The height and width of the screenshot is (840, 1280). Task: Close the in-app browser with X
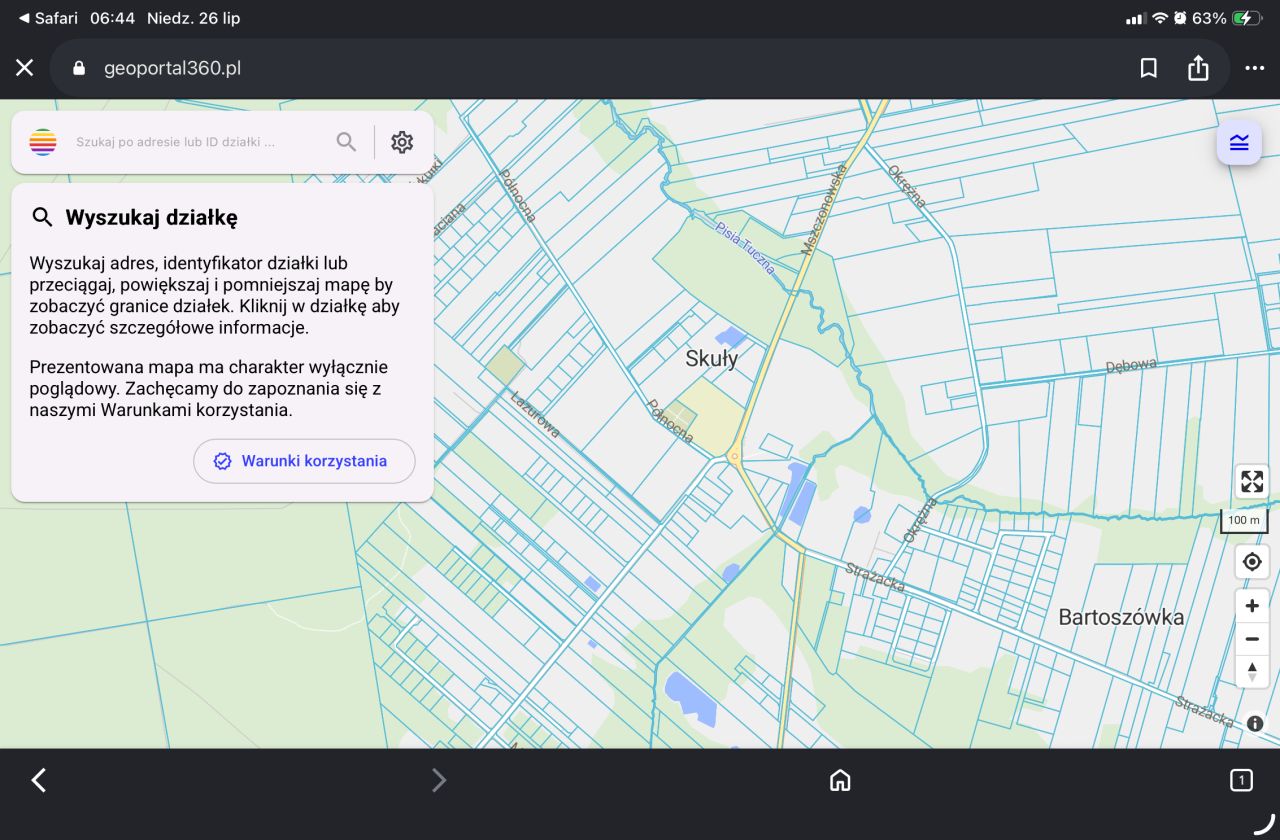point(24,68)
